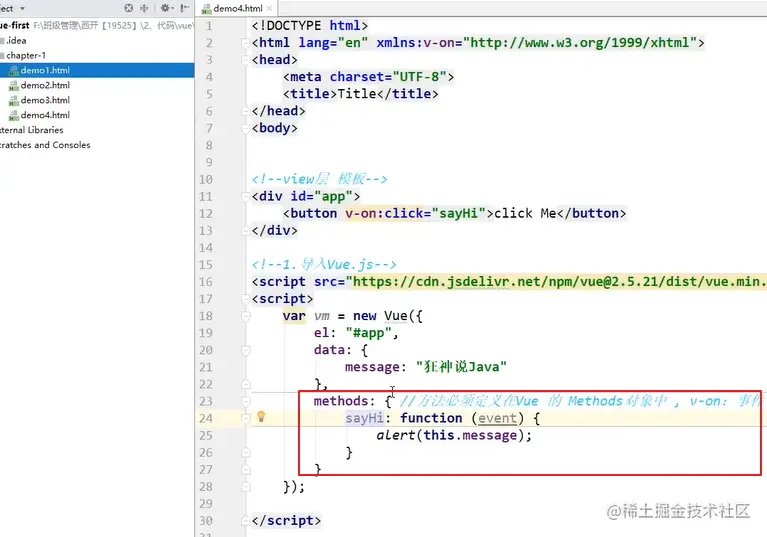The width and height of the screenshot is (767, 537).
Task: Click the import Vue.js comment on line 15
Action: 324,265
